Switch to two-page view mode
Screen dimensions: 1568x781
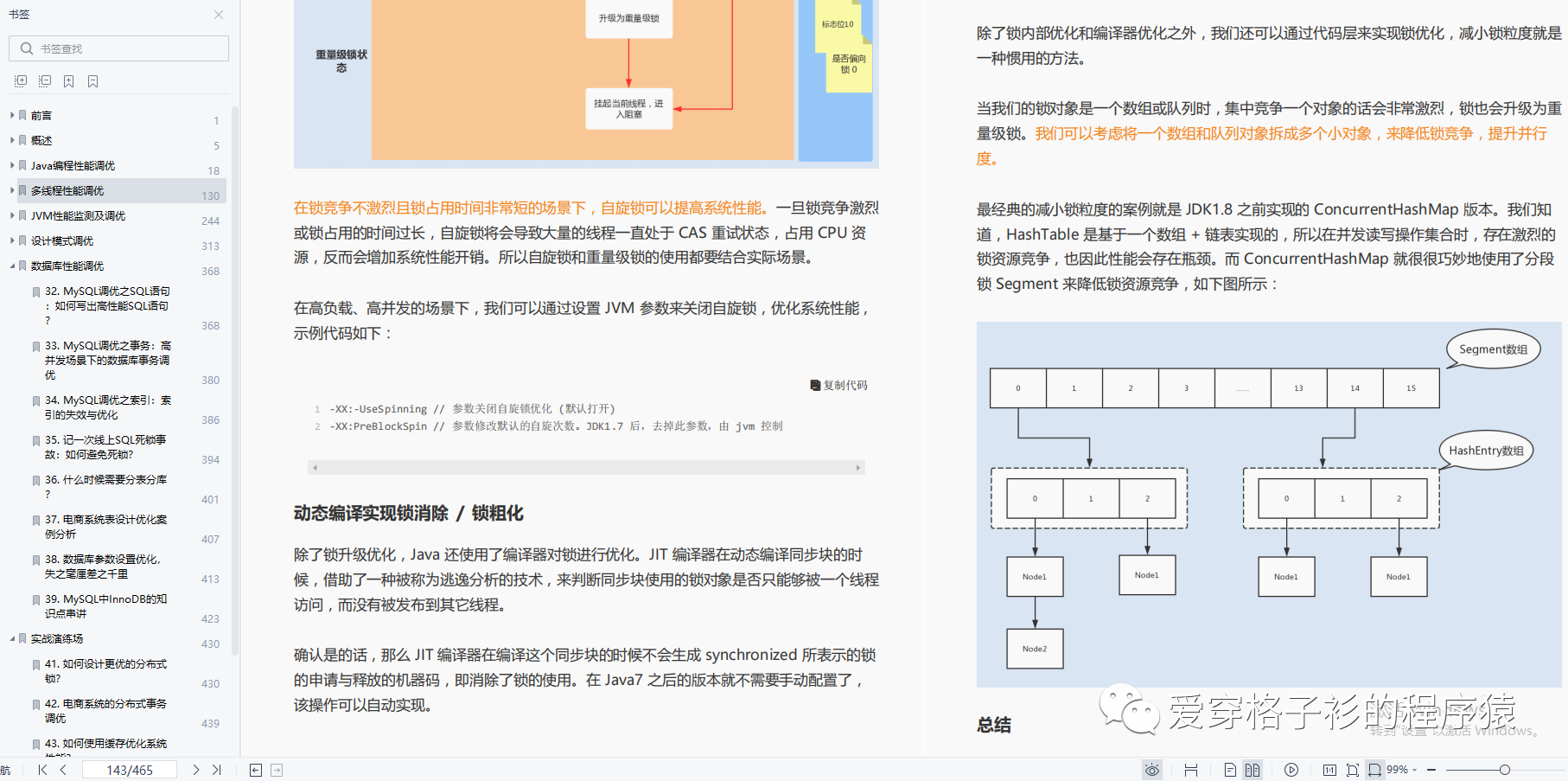1252,769
